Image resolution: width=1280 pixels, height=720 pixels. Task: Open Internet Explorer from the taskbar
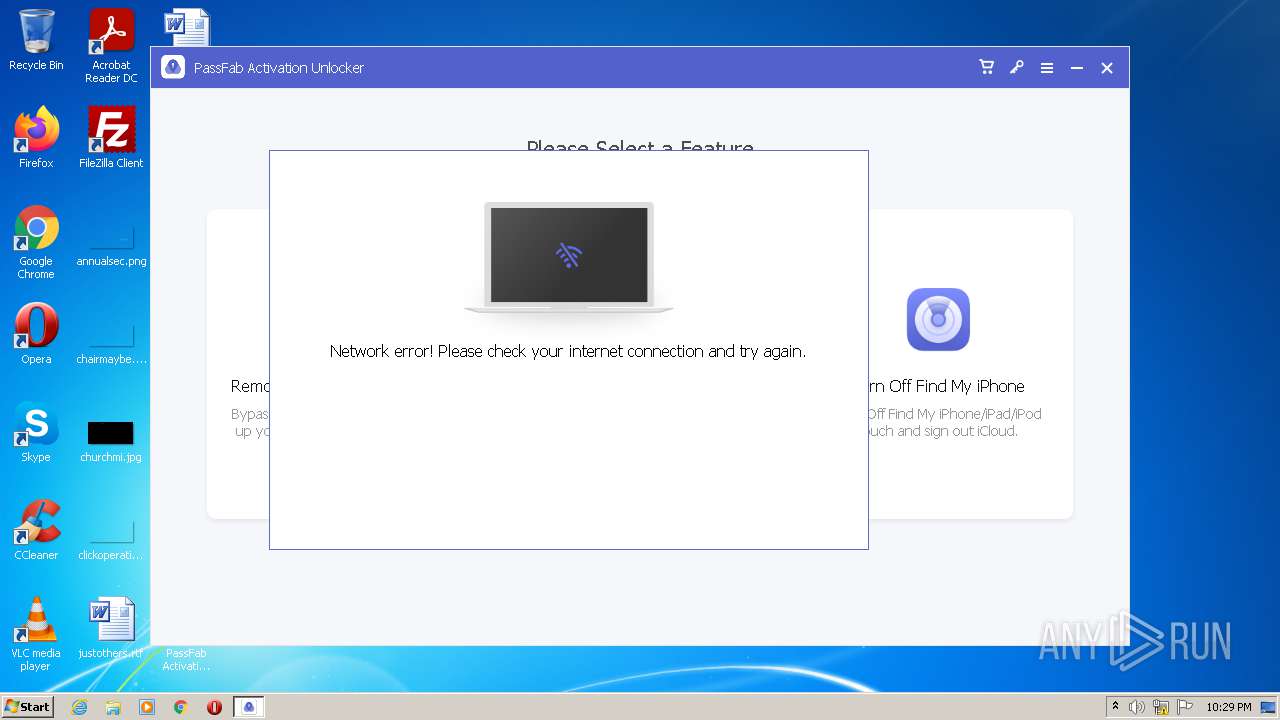79,707
